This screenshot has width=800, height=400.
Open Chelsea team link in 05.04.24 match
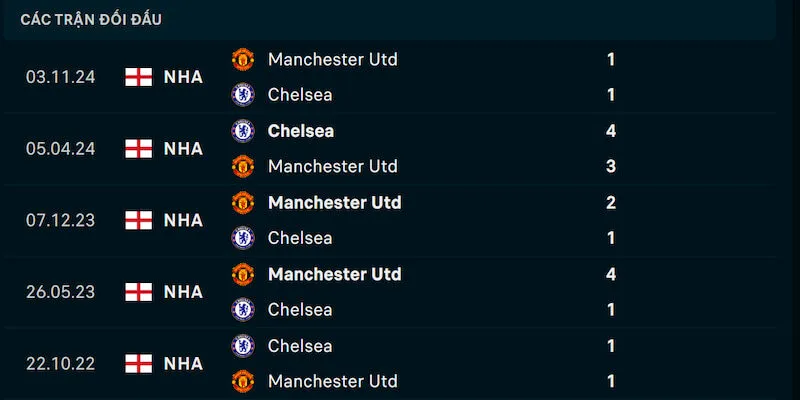point(300,131)
